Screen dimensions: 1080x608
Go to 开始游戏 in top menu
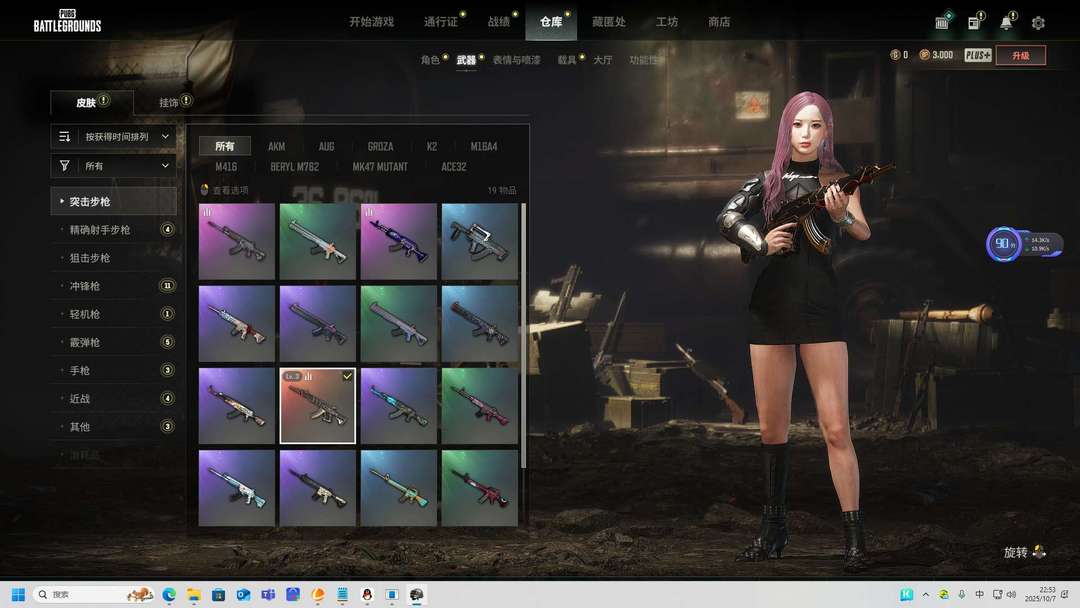click(x=371, y=22)
